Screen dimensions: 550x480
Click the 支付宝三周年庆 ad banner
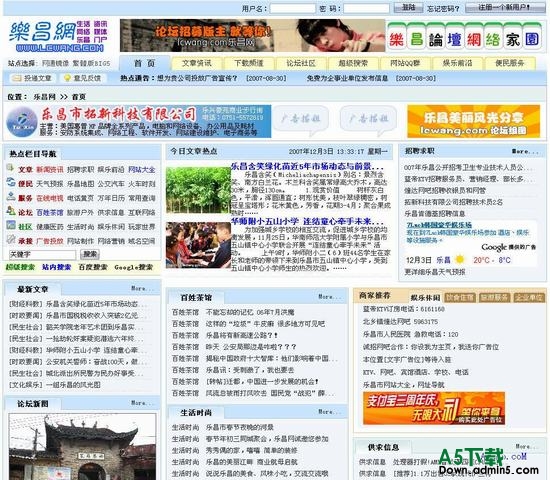[x=434, y=408]
